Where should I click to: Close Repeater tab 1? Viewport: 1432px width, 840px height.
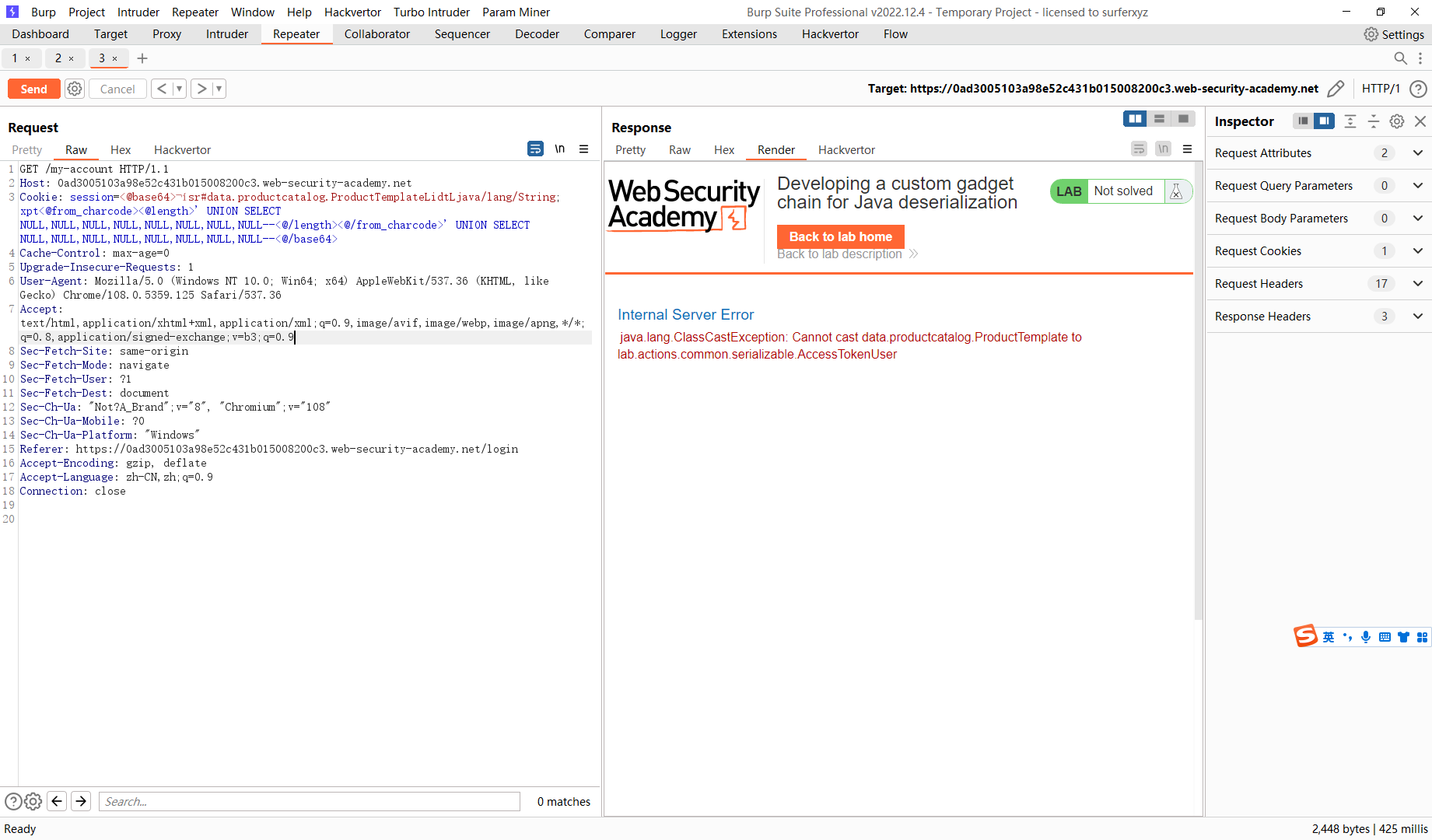pyautogui.click(x=28, y=58)
